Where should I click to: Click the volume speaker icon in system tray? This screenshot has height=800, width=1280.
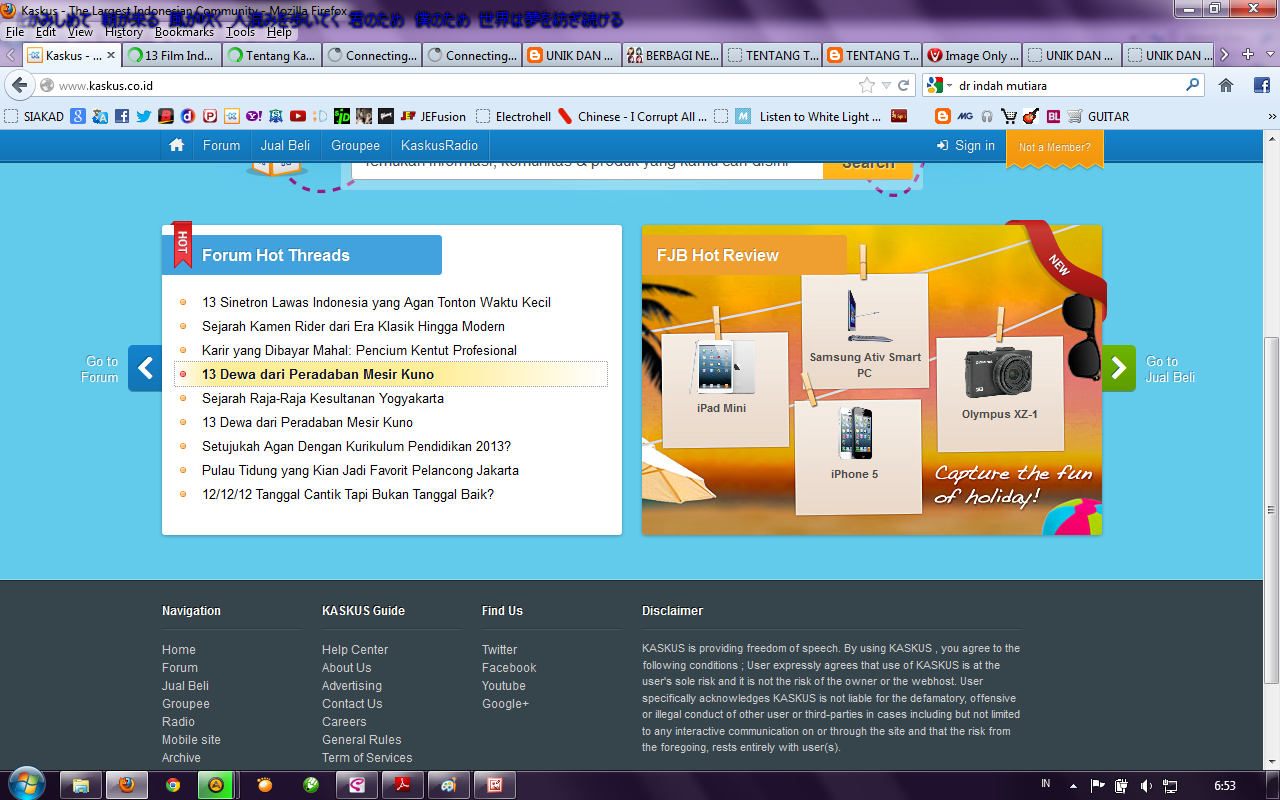coord(1146,785)
